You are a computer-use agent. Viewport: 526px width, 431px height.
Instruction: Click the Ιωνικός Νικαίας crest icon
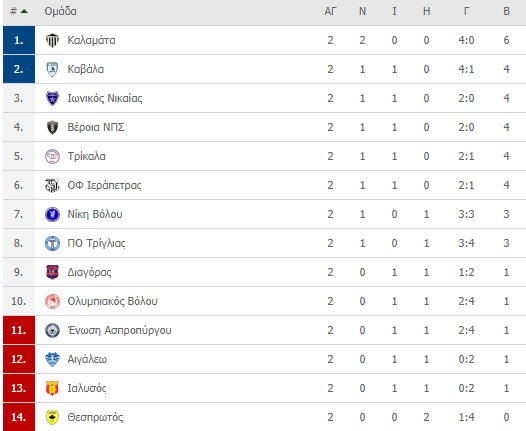click(x=52, y=98)
